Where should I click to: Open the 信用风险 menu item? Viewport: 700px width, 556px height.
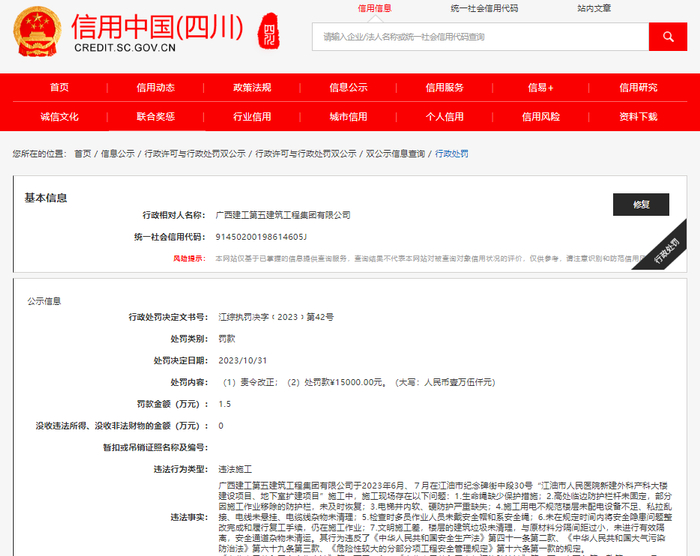click(541, 117)
